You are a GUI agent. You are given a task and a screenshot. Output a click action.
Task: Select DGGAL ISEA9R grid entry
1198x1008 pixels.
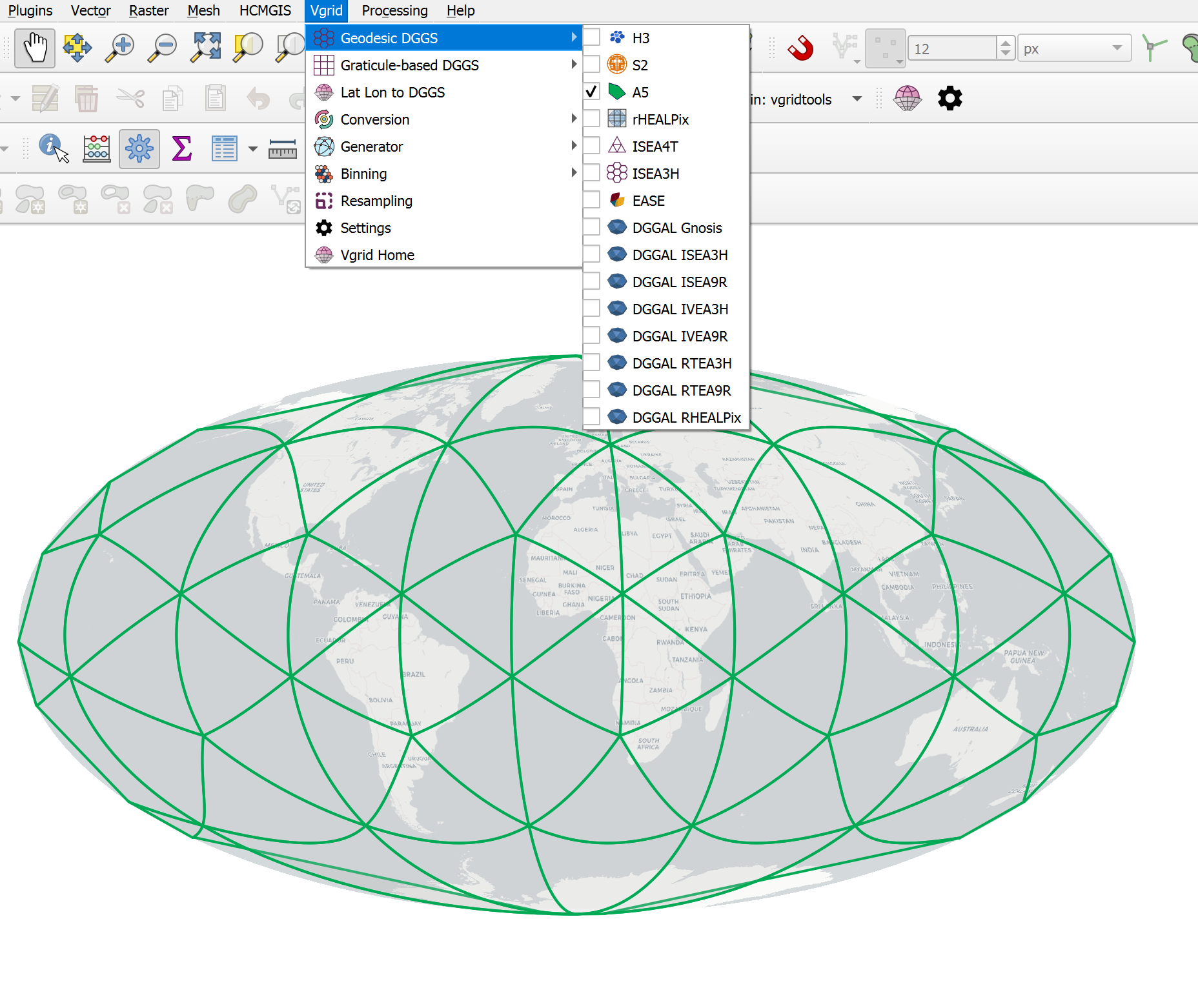pos(666,282)
